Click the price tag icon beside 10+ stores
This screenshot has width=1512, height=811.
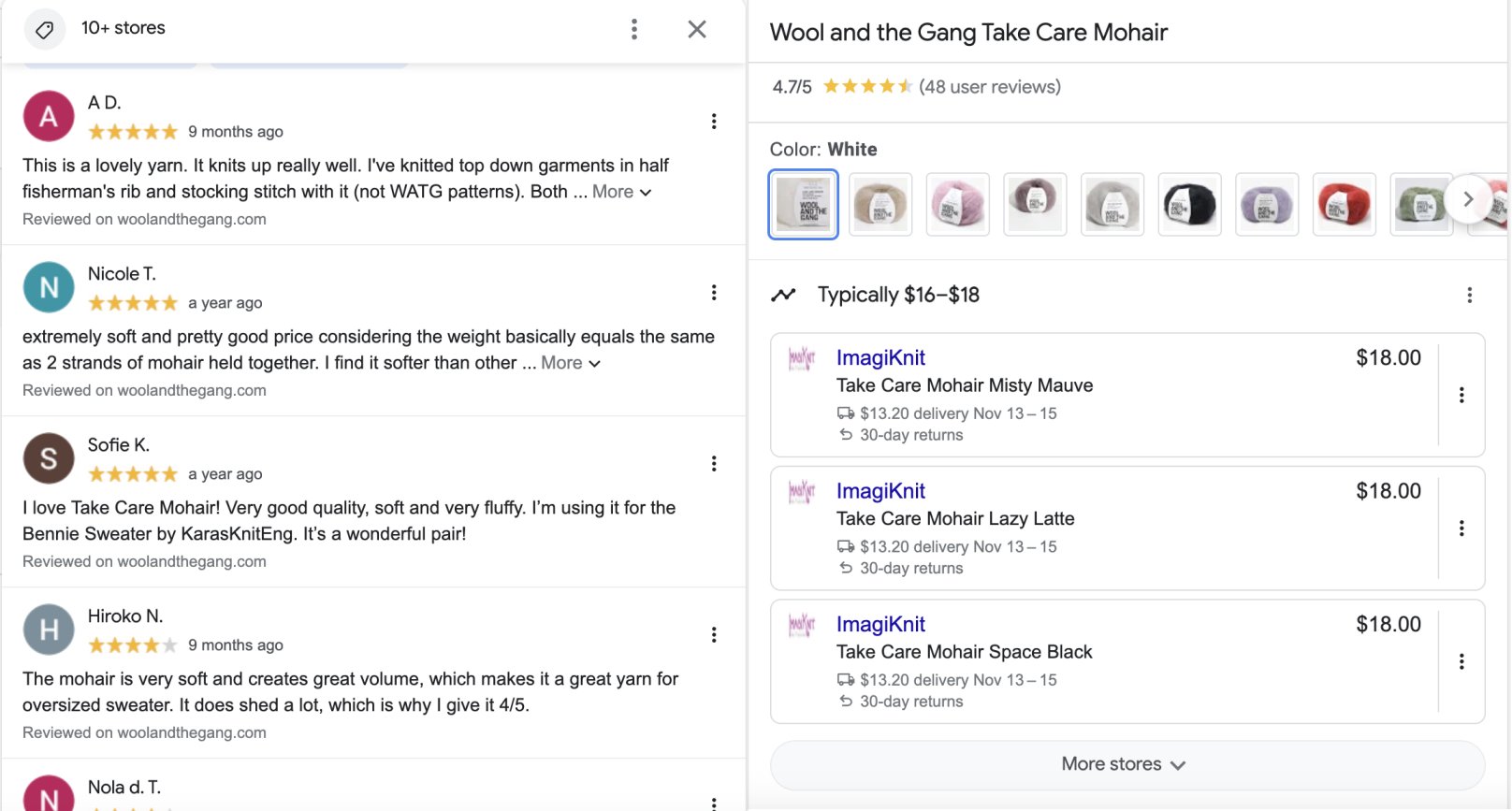(44, 30)
